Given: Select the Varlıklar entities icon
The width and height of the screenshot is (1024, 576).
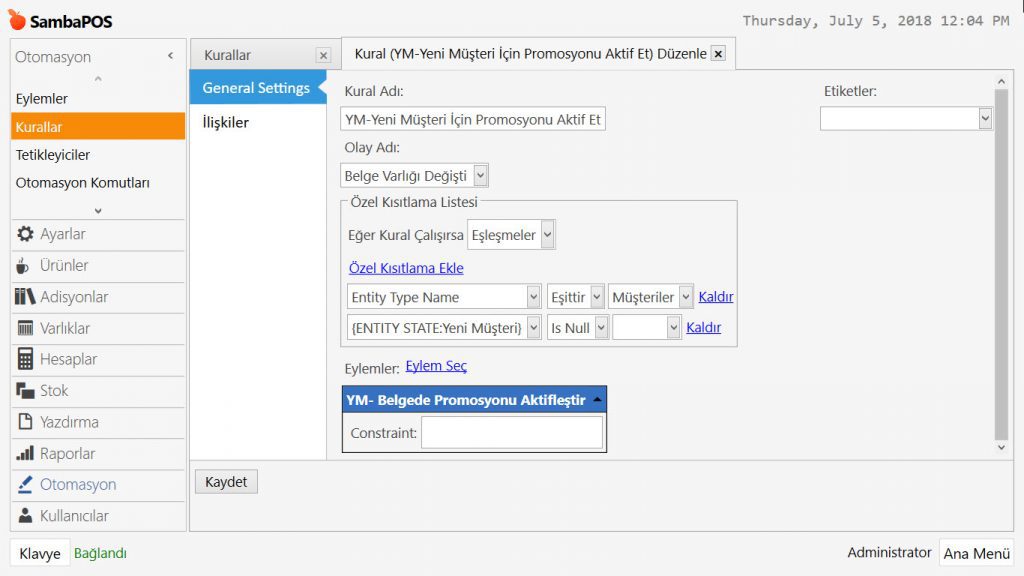Looking at the screenshot, I should pos(25,328).
